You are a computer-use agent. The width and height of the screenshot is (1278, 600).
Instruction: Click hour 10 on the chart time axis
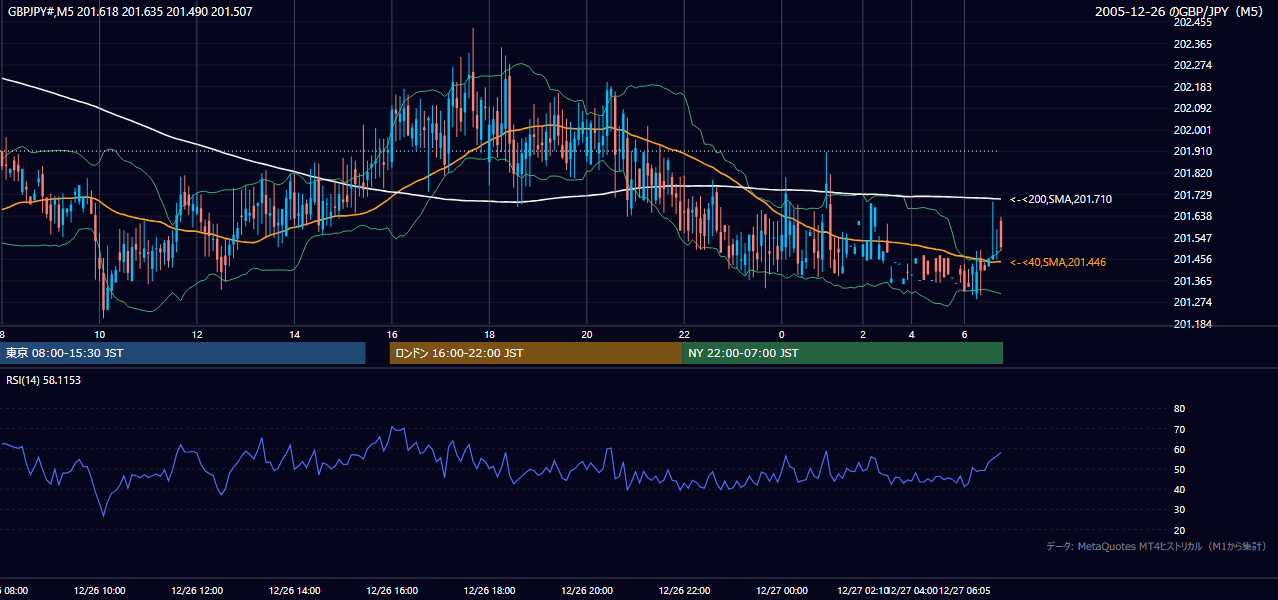(99, 334)
